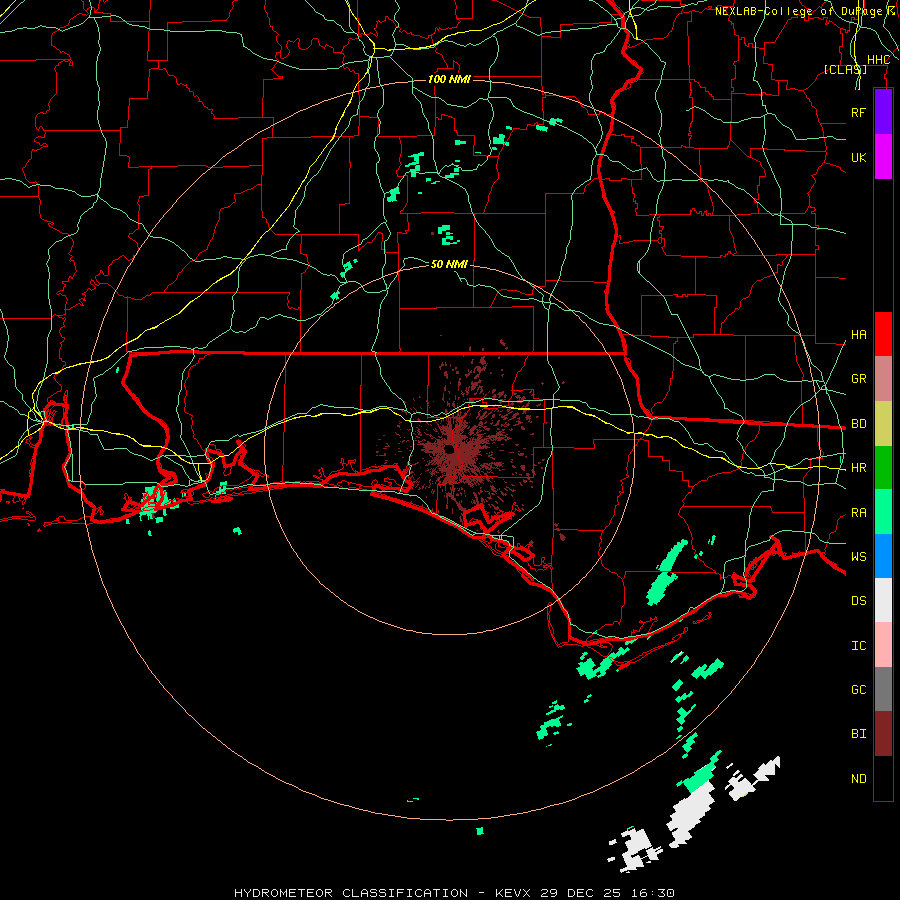This screenshot has width=900, height=900.
Task: Select the yellow BD legend swatch
Action: (883, 423)
